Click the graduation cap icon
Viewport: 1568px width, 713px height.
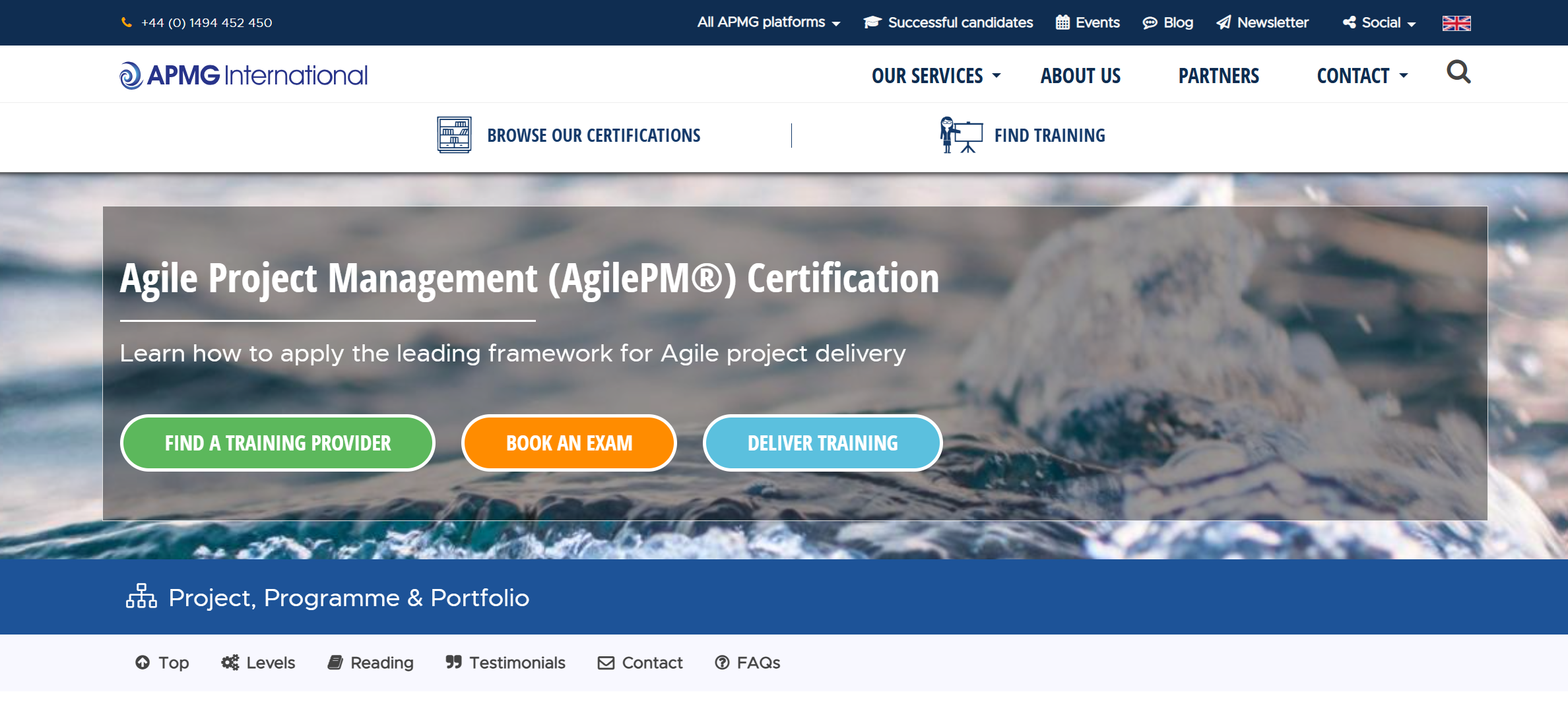tap(872, 22)
